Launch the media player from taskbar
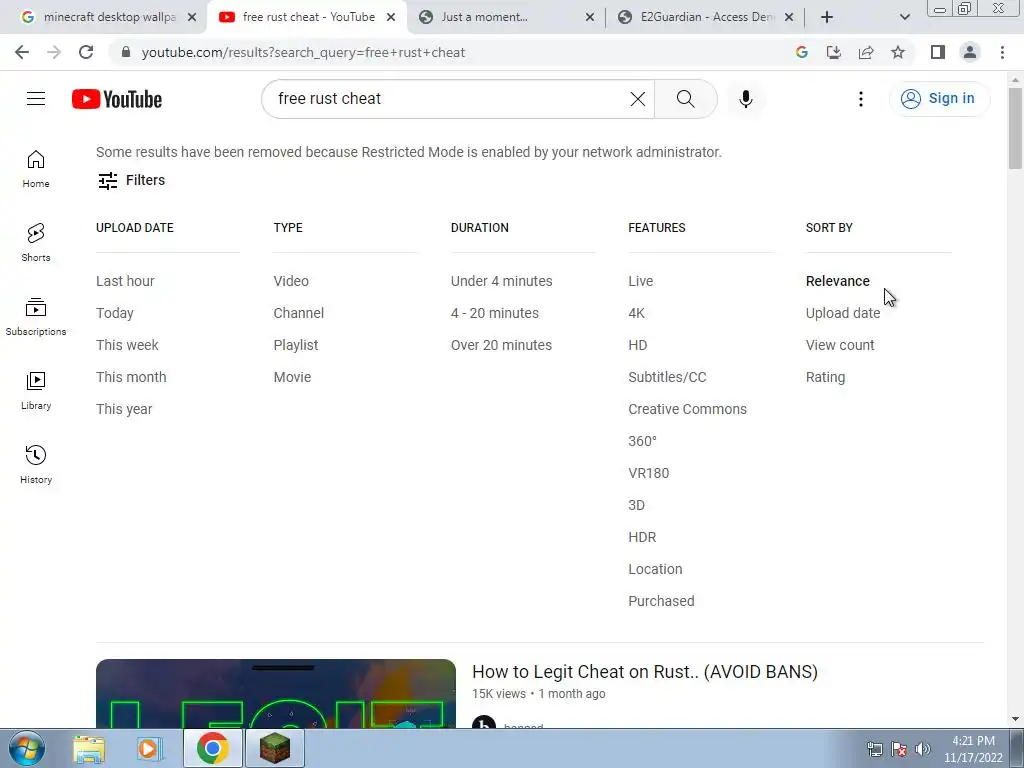The image size is (1024, 768). [150, 749]
